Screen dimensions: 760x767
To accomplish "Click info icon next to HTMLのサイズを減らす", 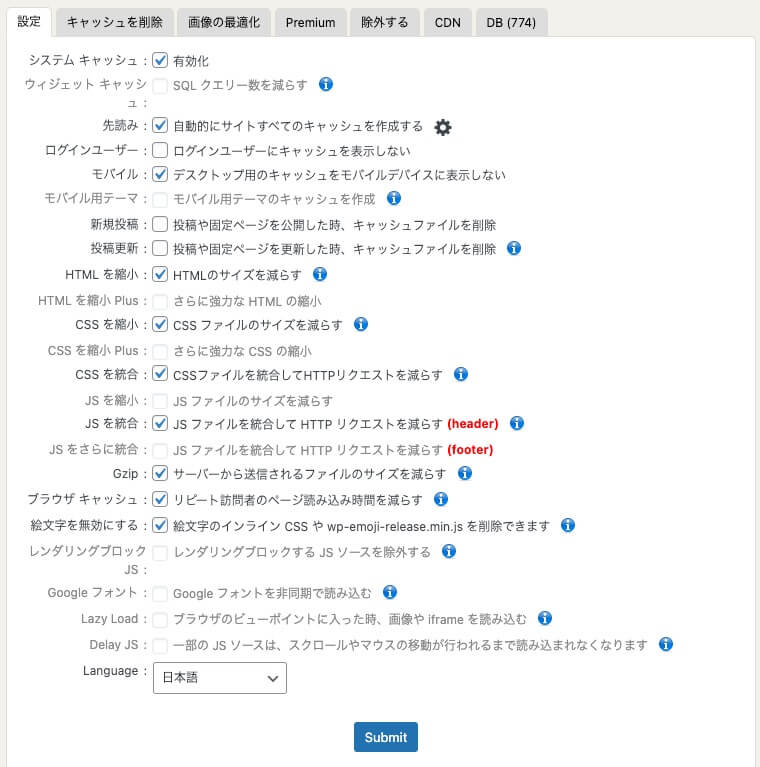I will 320,274.
